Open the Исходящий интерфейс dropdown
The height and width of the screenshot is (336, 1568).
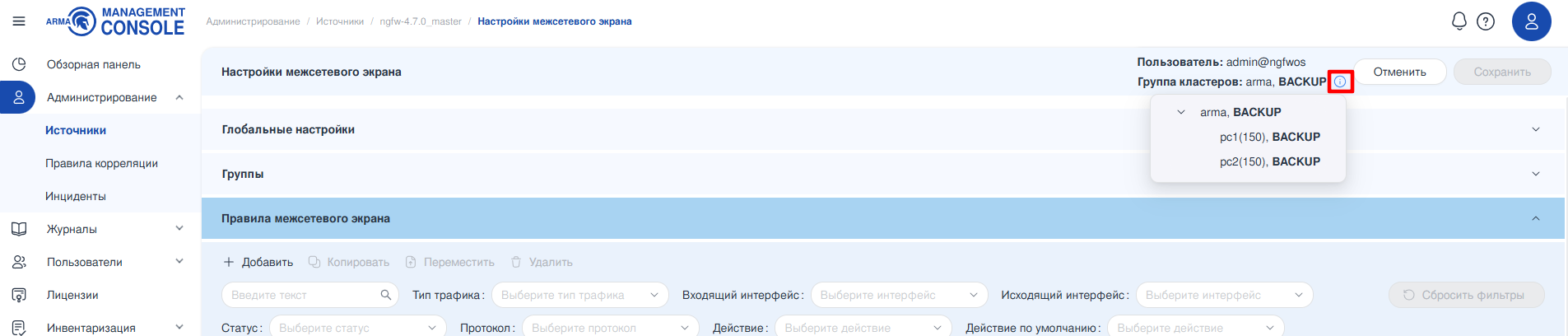(x=1223, y=295)
